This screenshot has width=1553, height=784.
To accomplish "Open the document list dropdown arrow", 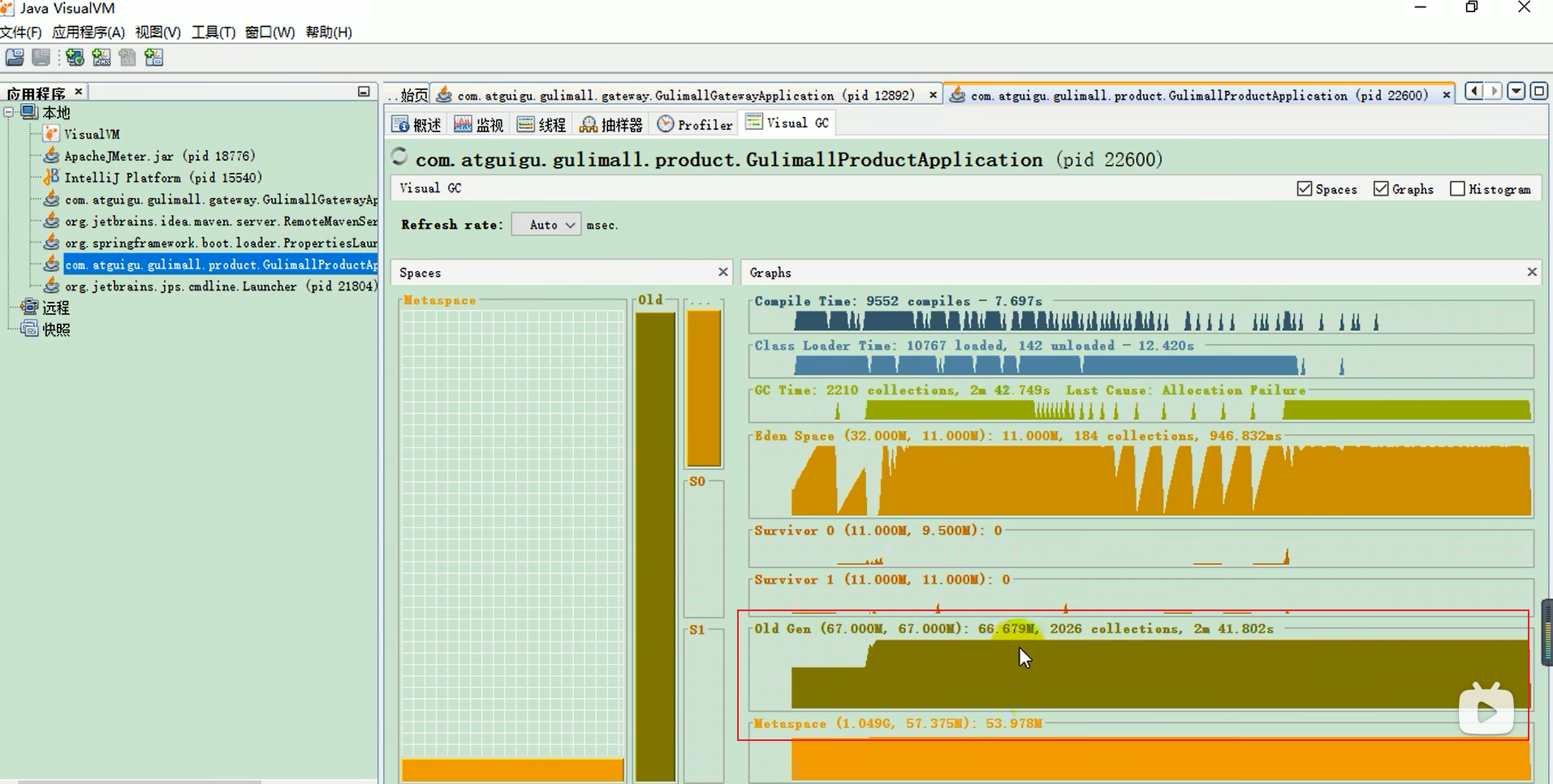I will point(1516,91).
